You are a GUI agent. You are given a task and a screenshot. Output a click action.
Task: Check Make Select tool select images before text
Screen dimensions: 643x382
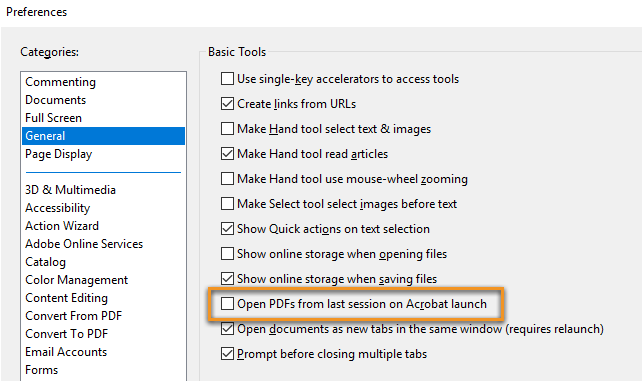[227, 203]
